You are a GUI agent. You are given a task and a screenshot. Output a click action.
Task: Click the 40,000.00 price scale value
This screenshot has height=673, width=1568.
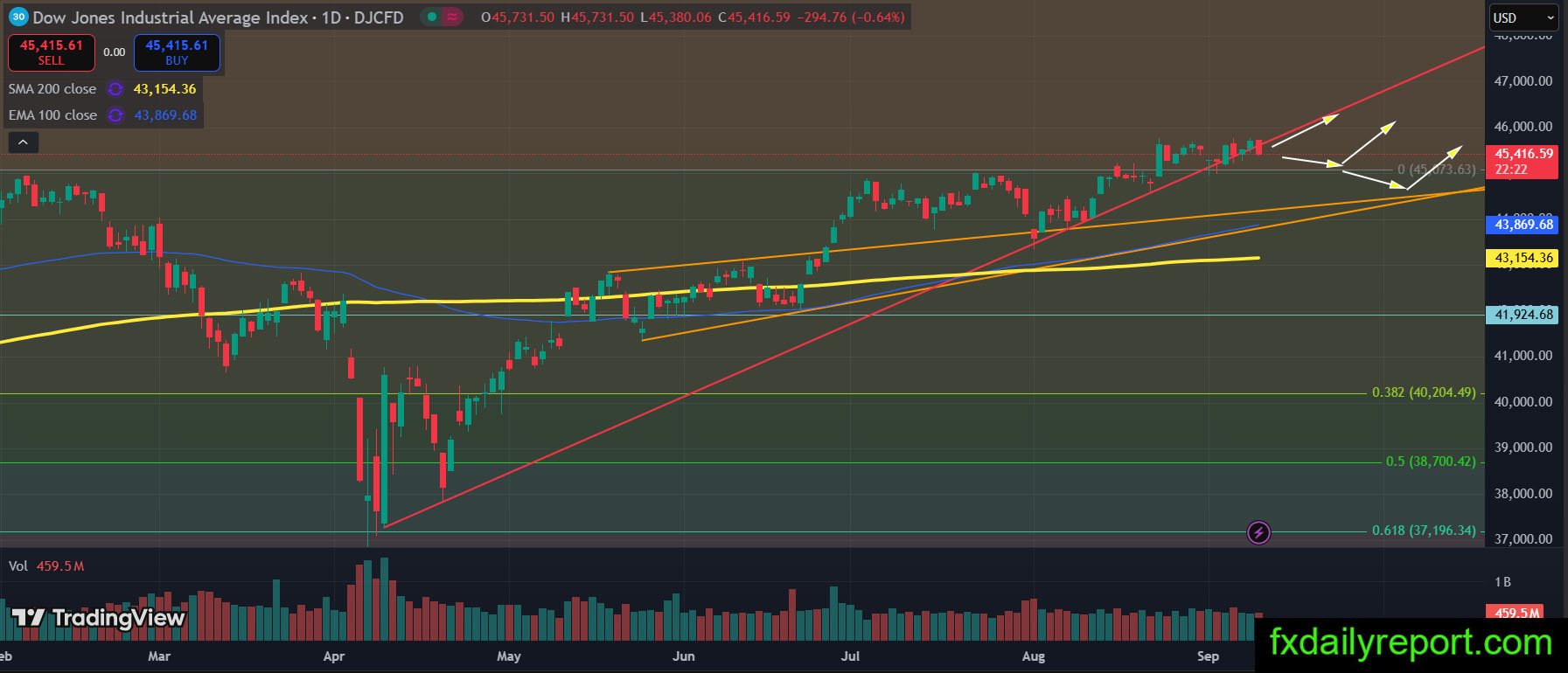point(1523,402)
